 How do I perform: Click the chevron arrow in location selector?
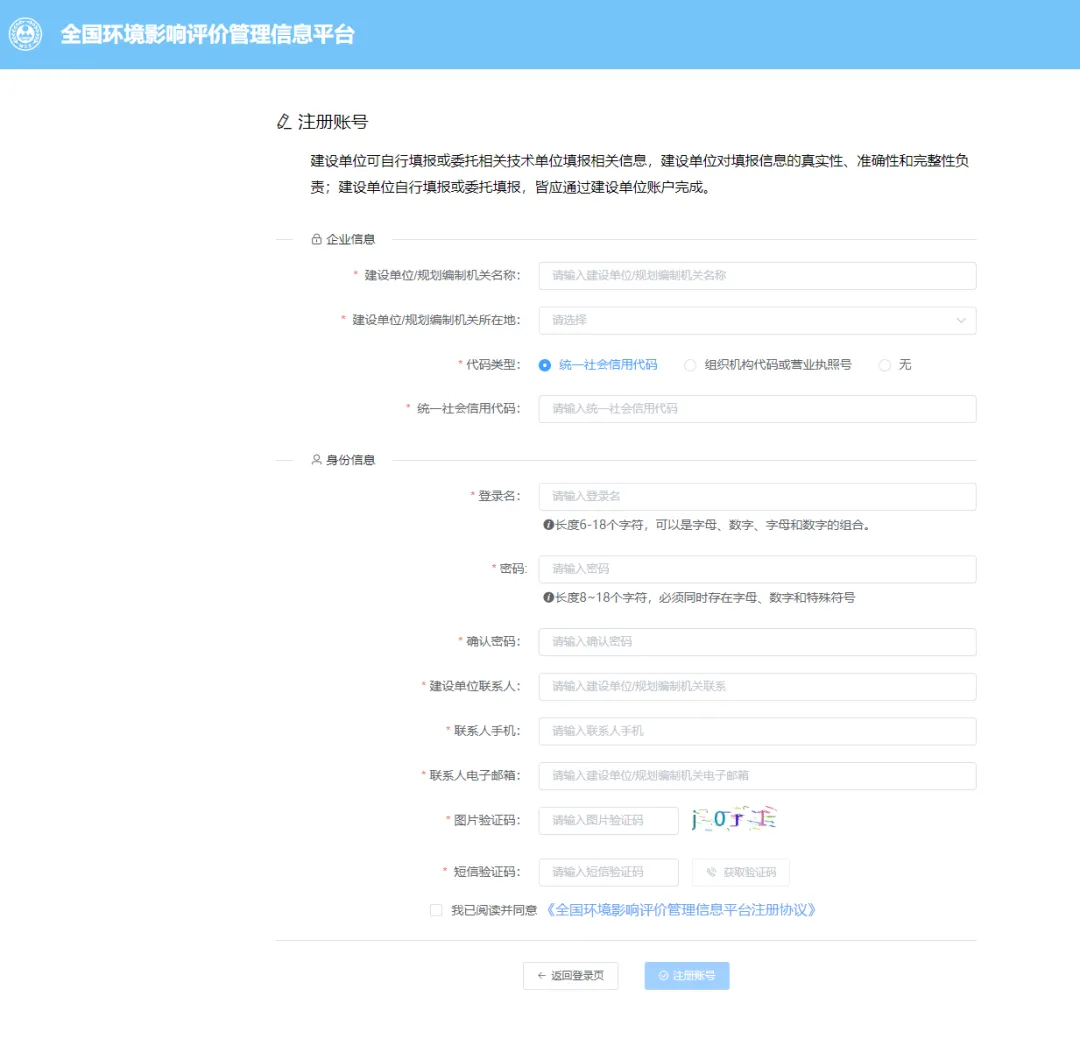(961, 320)
